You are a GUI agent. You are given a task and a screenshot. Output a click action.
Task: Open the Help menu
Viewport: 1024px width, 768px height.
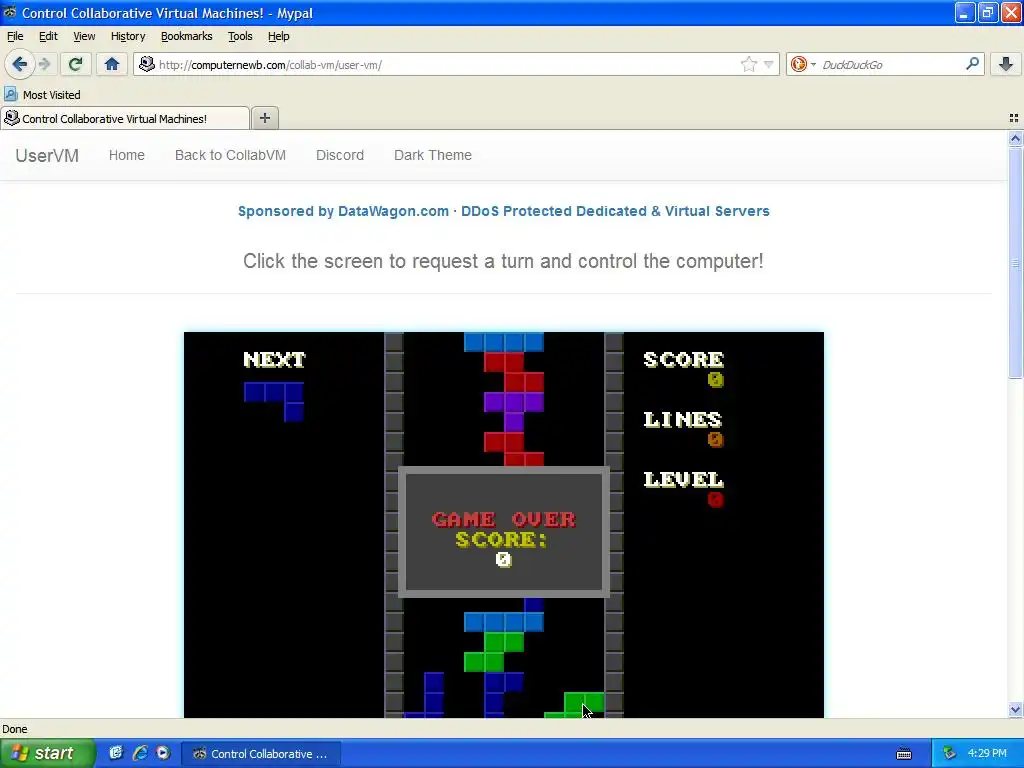[278, 36]
